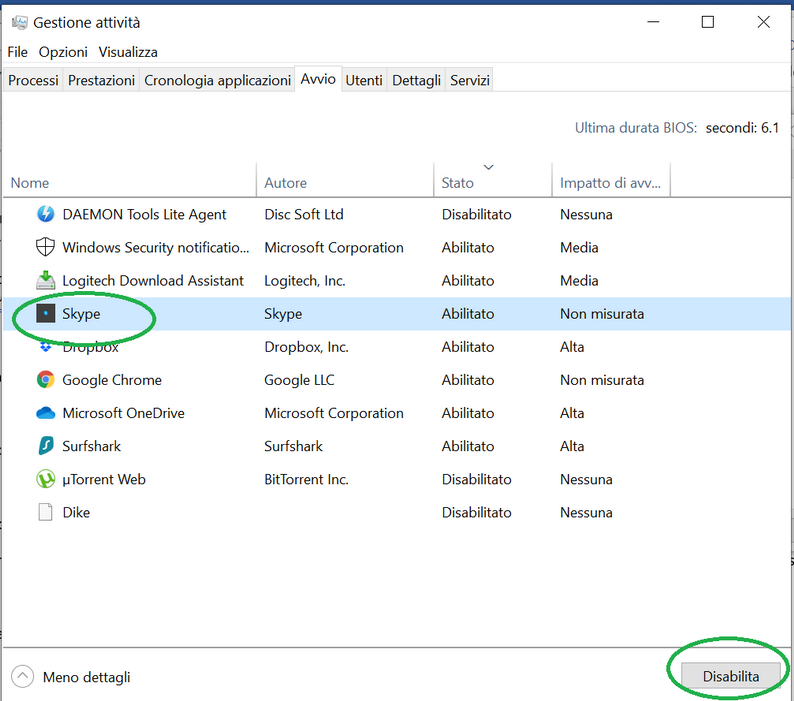794x701 pixels.
Task: Click Logitech, Inc. author cell
Action: pos(305,281)
